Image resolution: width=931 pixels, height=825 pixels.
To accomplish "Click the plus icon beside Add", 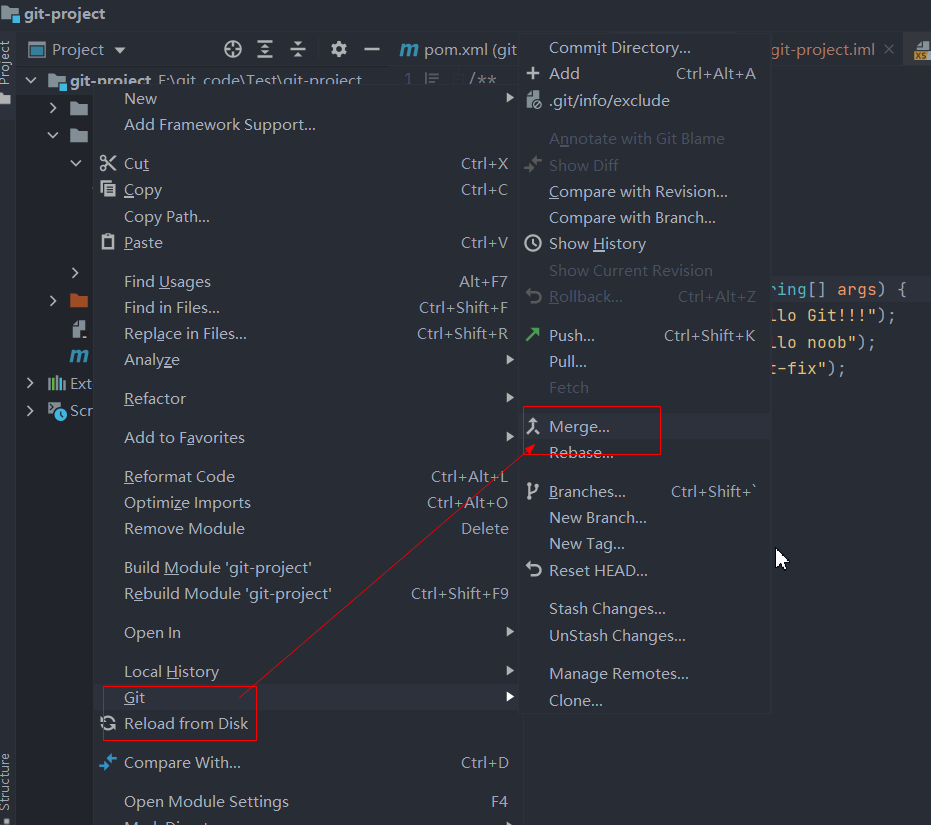I will tap(533, 73).
